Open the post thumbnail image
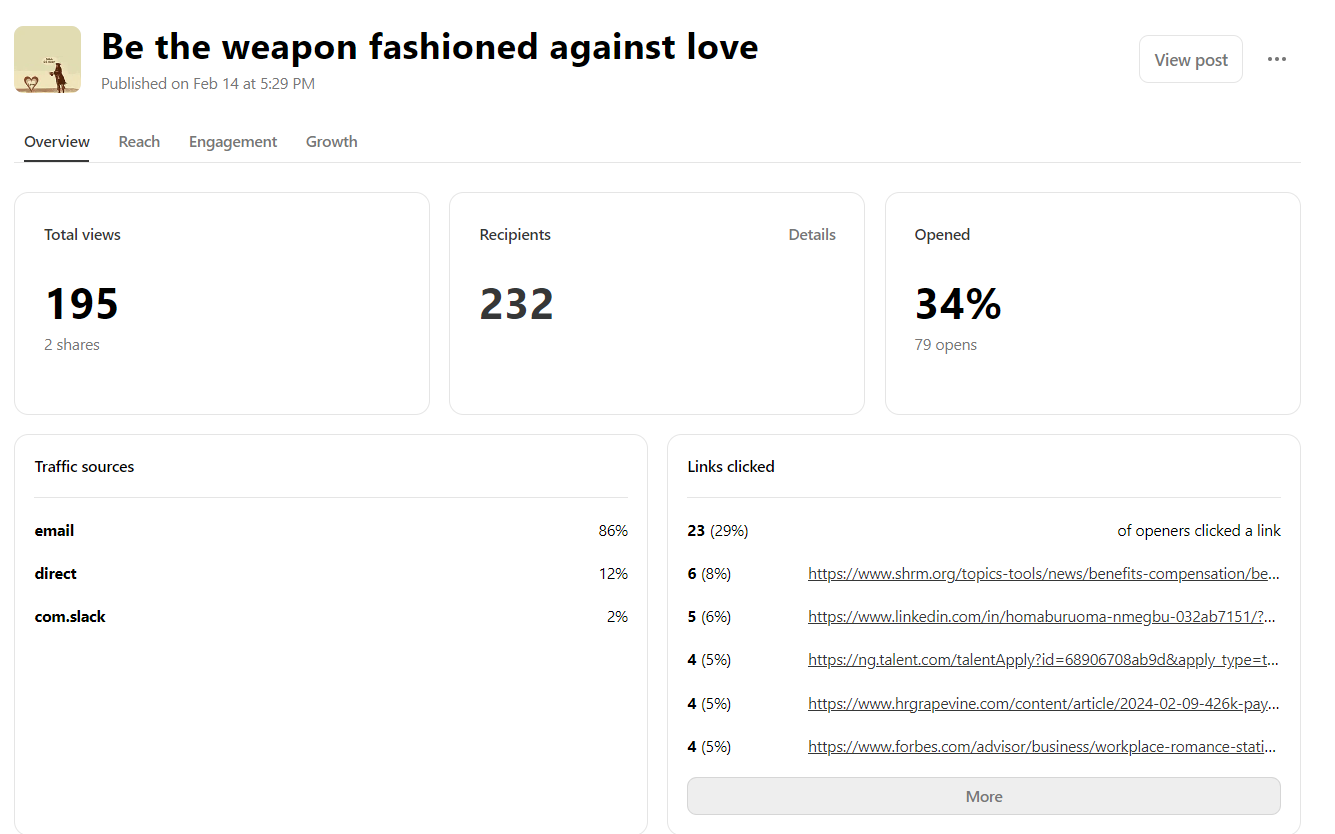Image resolution: width=1335 pixels, height=834 pixels. 48,60
